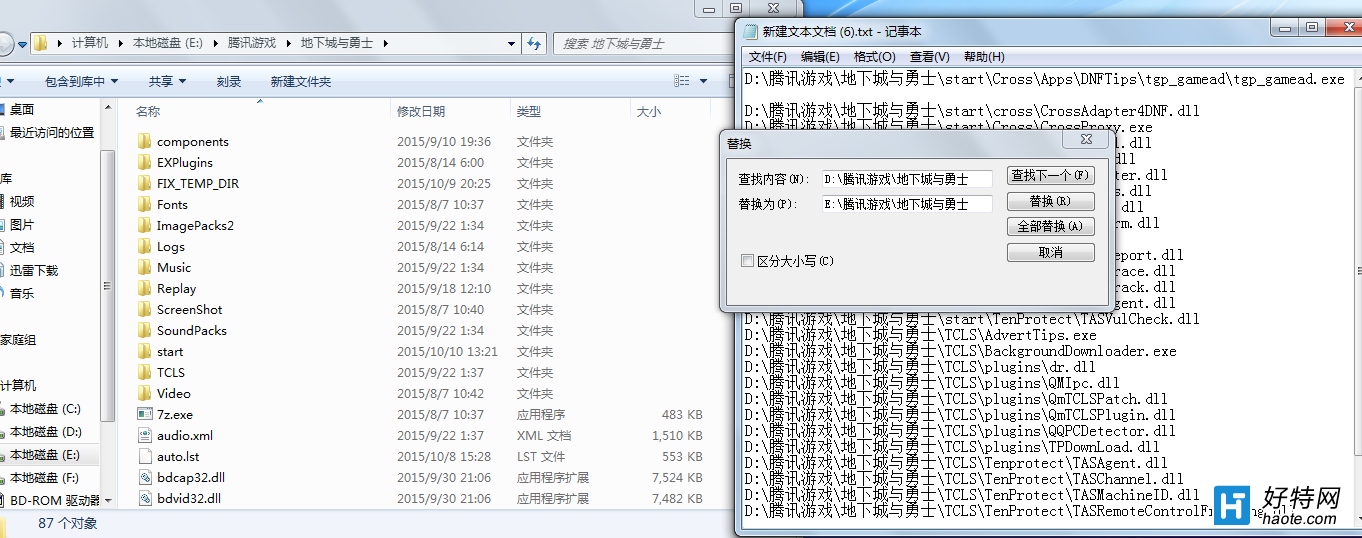Select the ImagePacks2 folder icon

(x=144, y=226)
